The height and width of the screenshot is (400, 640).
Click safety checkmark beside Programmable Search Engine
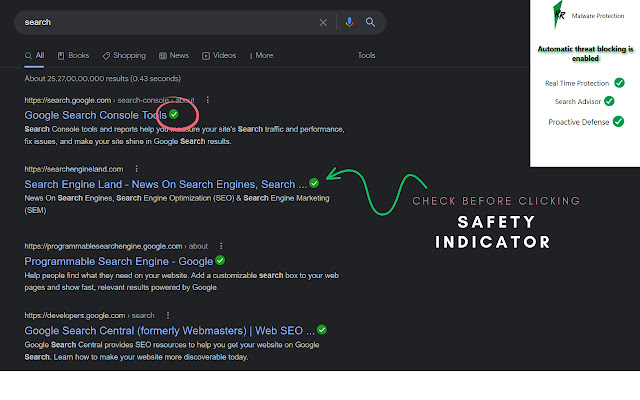pos(220,260)
